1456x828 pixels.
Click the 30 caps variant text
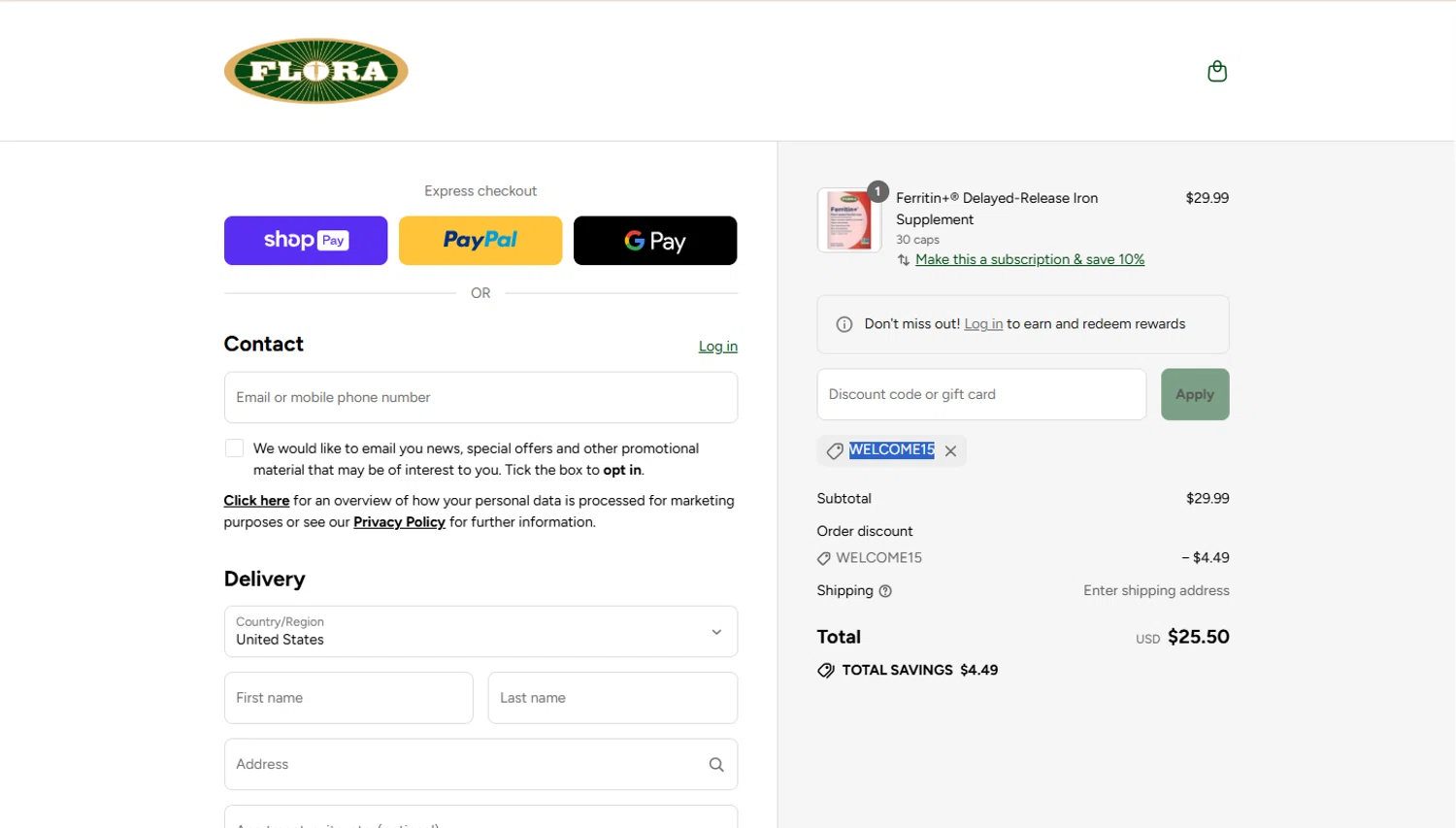click(x=917, y=240)
